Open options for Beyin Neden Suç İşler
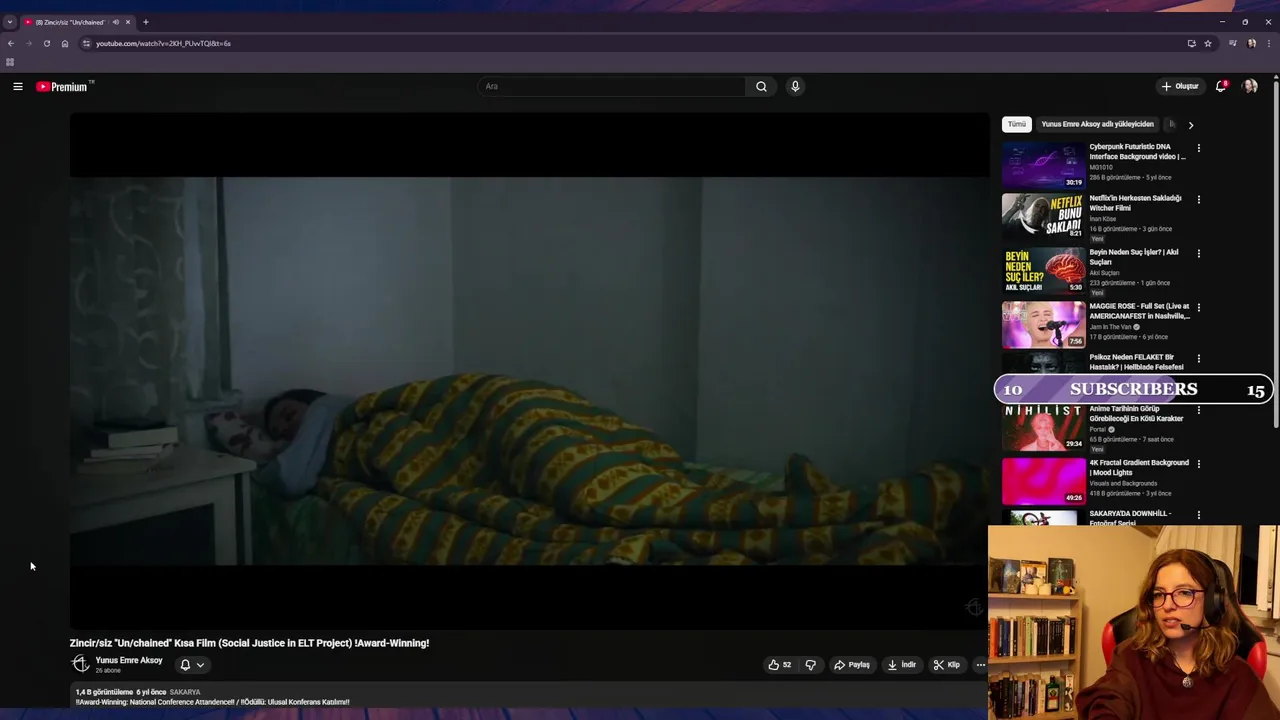The width and height of the screenshot is (1280, 720). pos(1199,253)
